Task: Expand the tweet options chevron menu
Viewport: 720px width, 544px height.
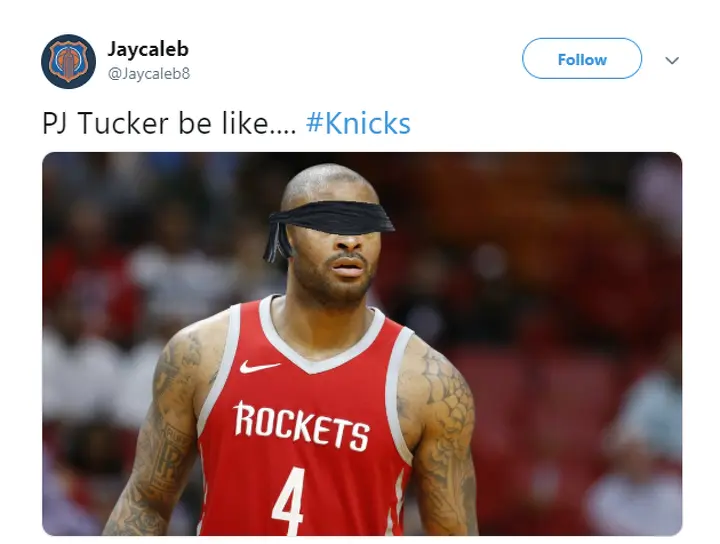Action: [x=672, y=61]
